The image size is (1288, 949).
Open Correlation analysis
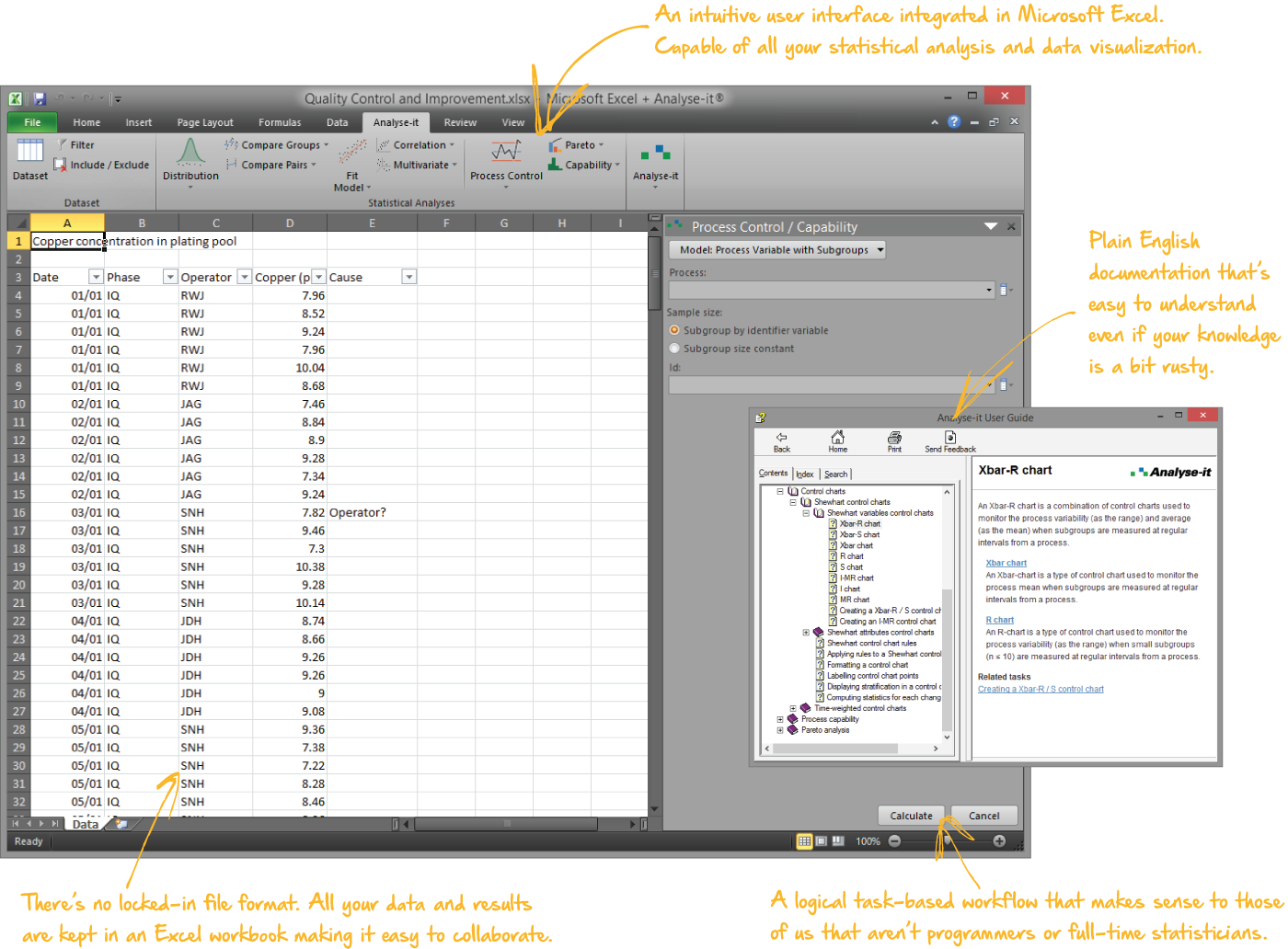[415, 145]
